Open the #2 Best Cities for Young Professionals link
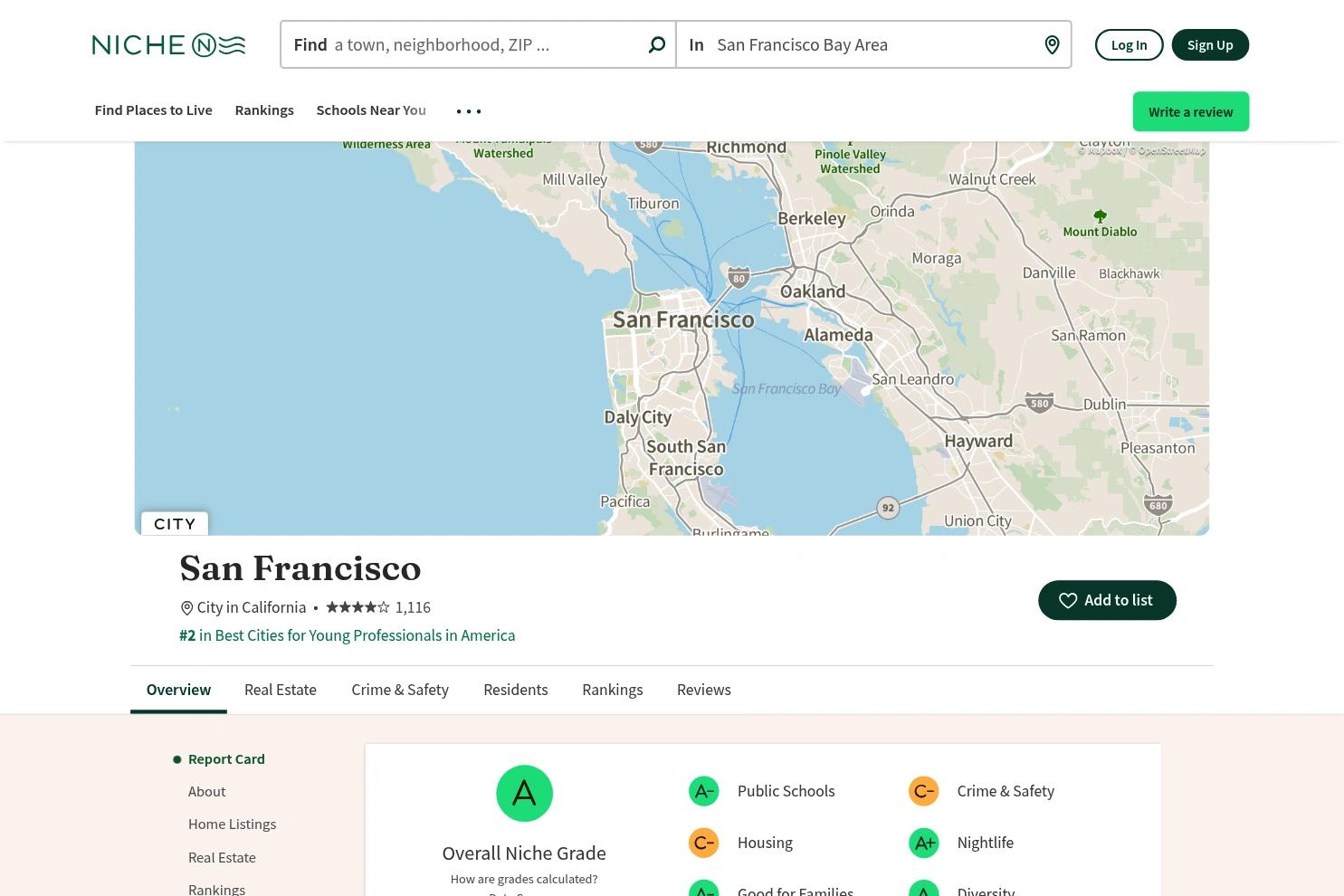Image resolution: width=1344 pixels, height=896 pixels. 348,635
